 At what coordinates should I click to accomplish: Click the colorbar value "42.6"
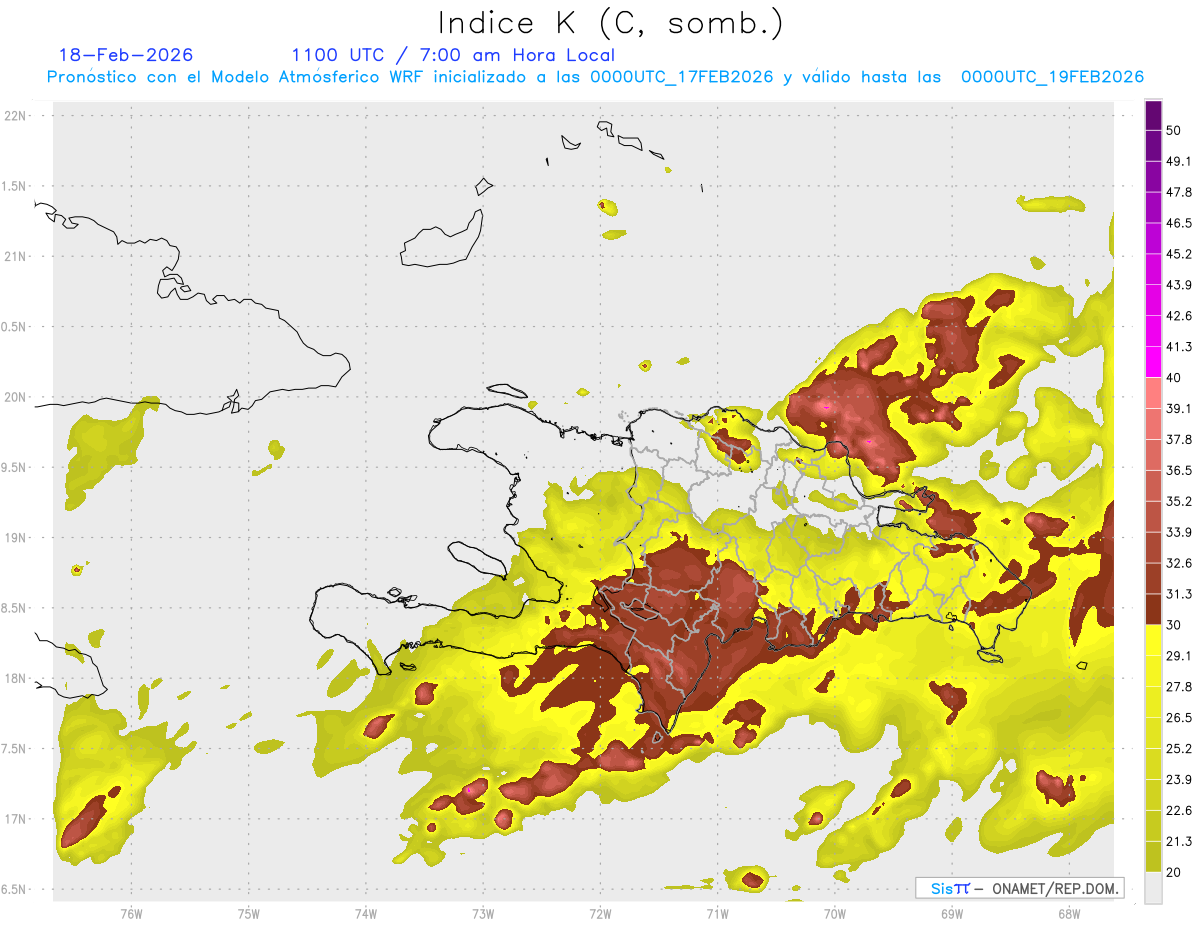(x=1179, y=316)
